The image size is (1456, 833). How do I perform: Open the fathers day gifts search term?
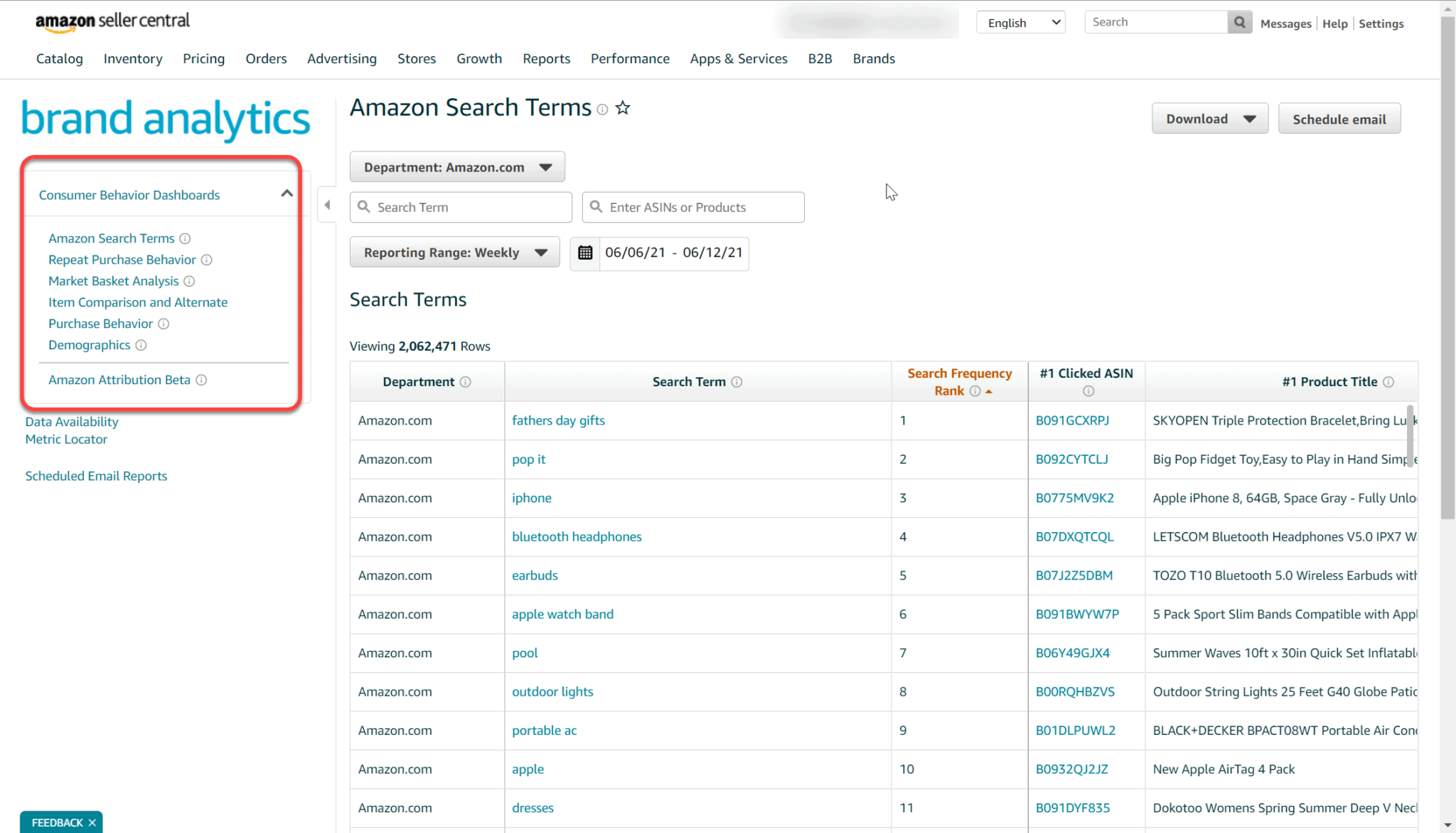(558, 420)
